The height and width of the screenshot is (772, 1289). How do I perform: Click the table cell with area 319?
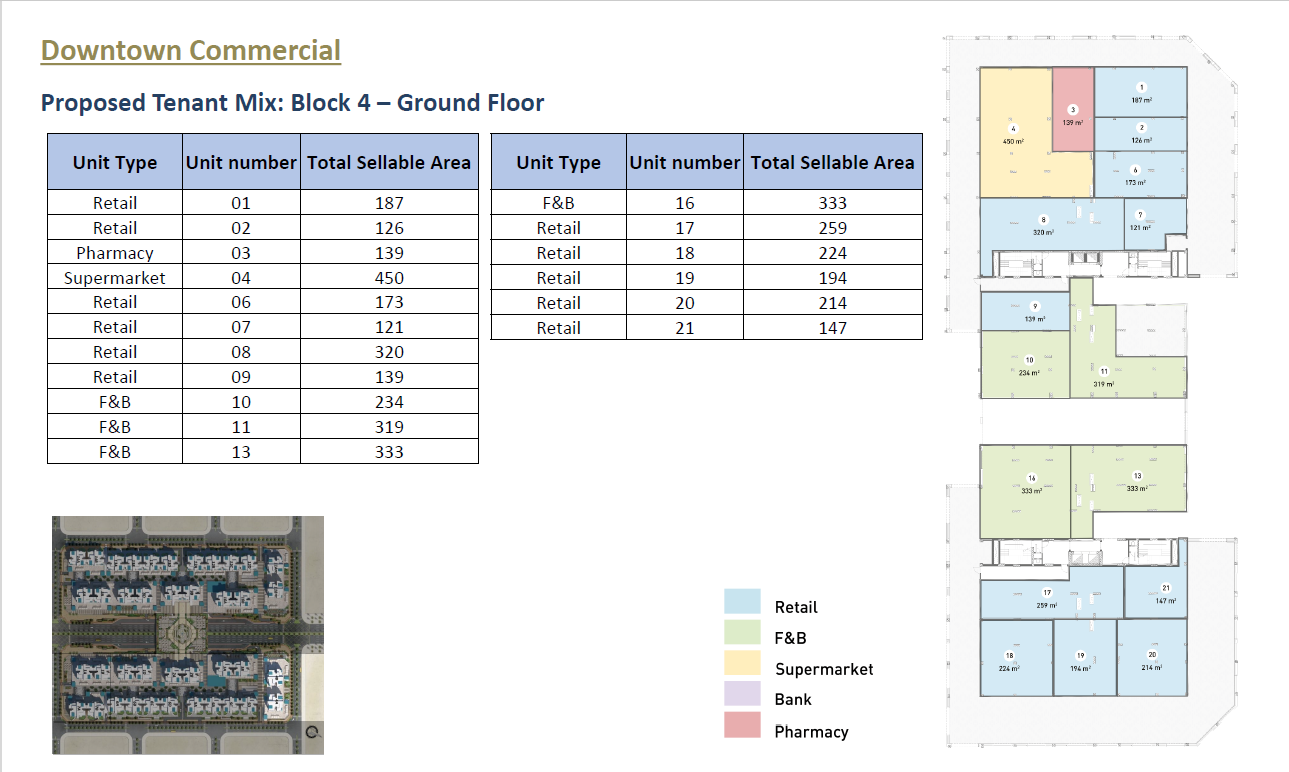click(389, 427)
